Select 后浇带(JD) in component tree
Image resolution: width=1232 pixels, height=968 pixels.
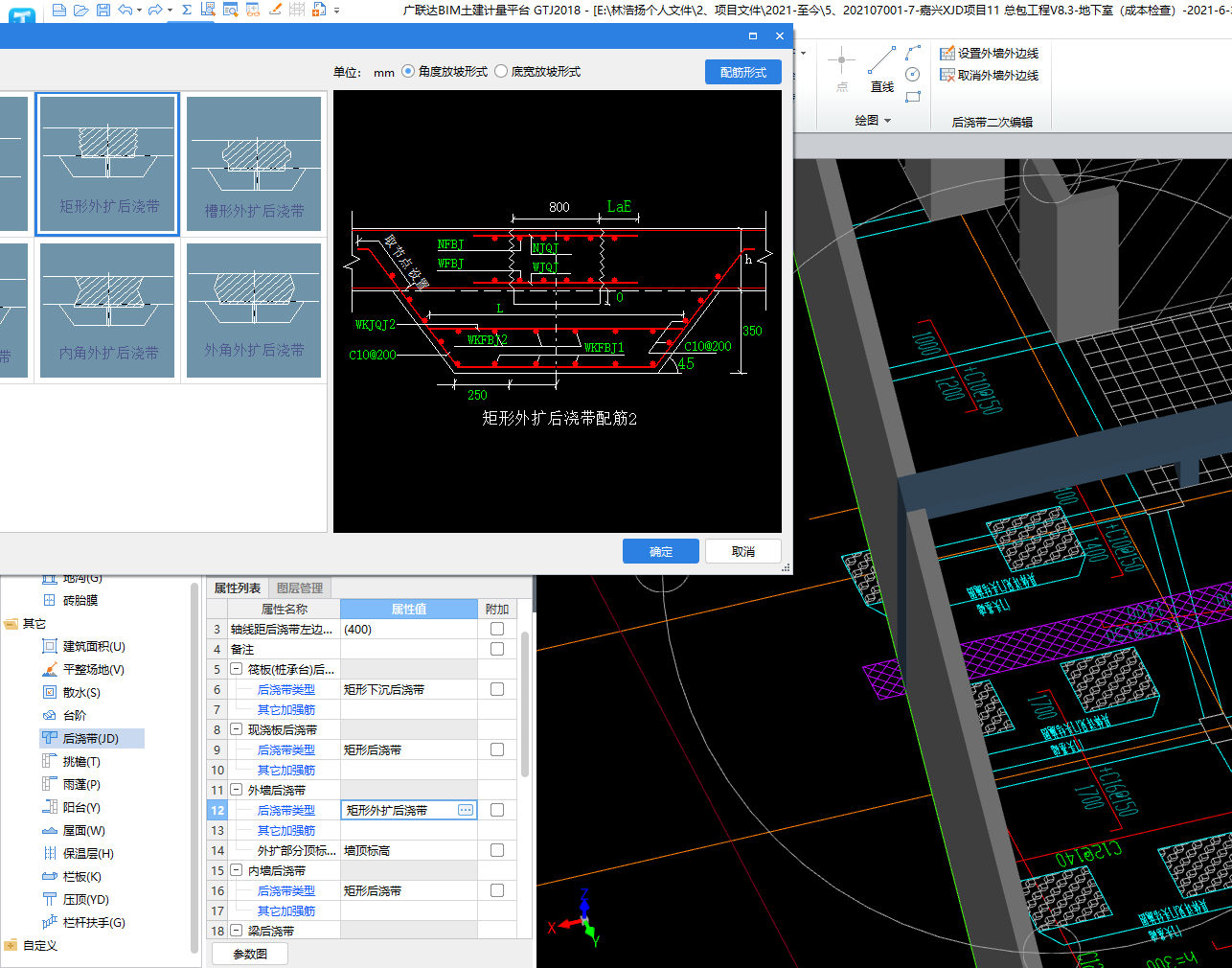pyautogui.click(x=92, y=738)
